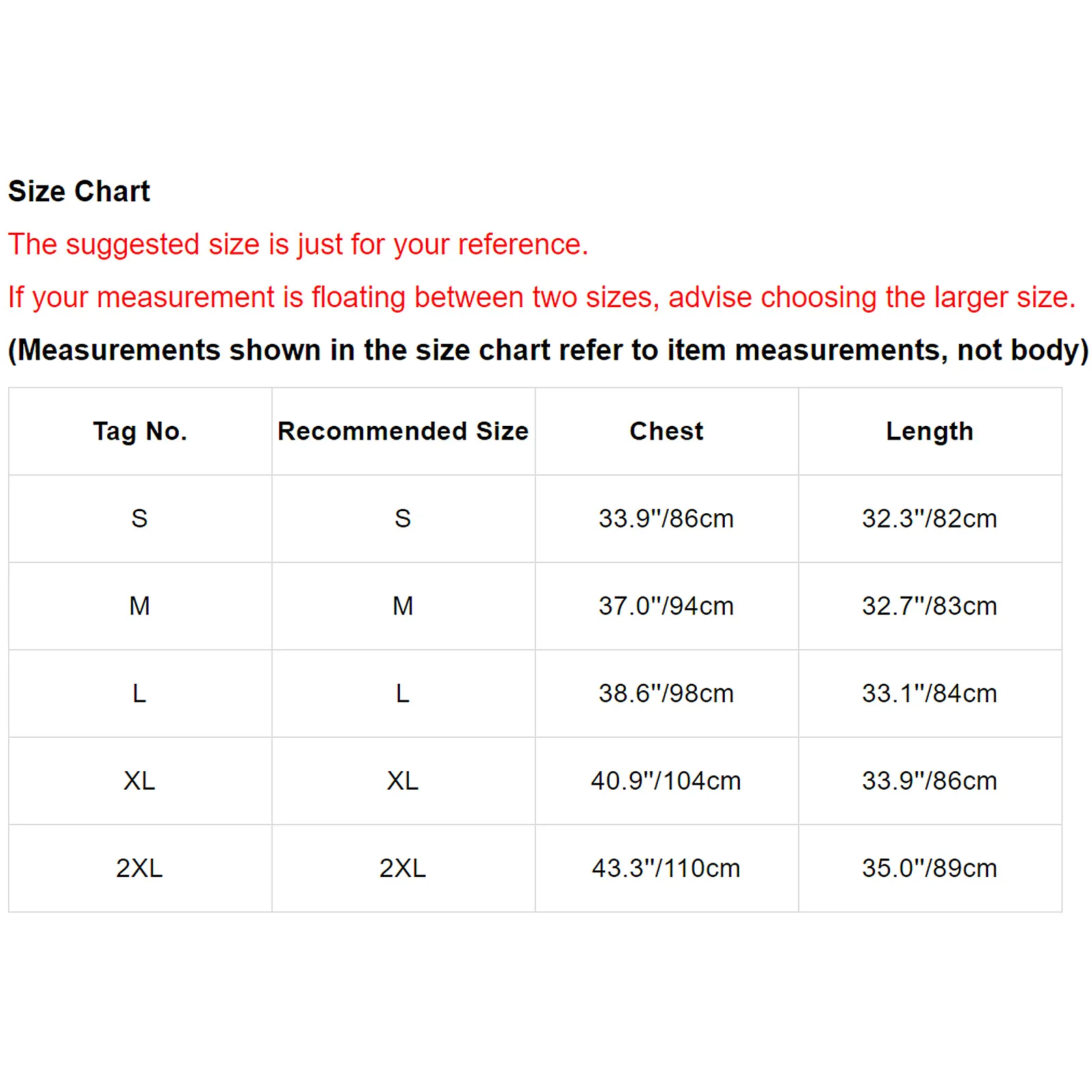
Task: Click the M cell under Recommended Size
Action: click(403, 606)
